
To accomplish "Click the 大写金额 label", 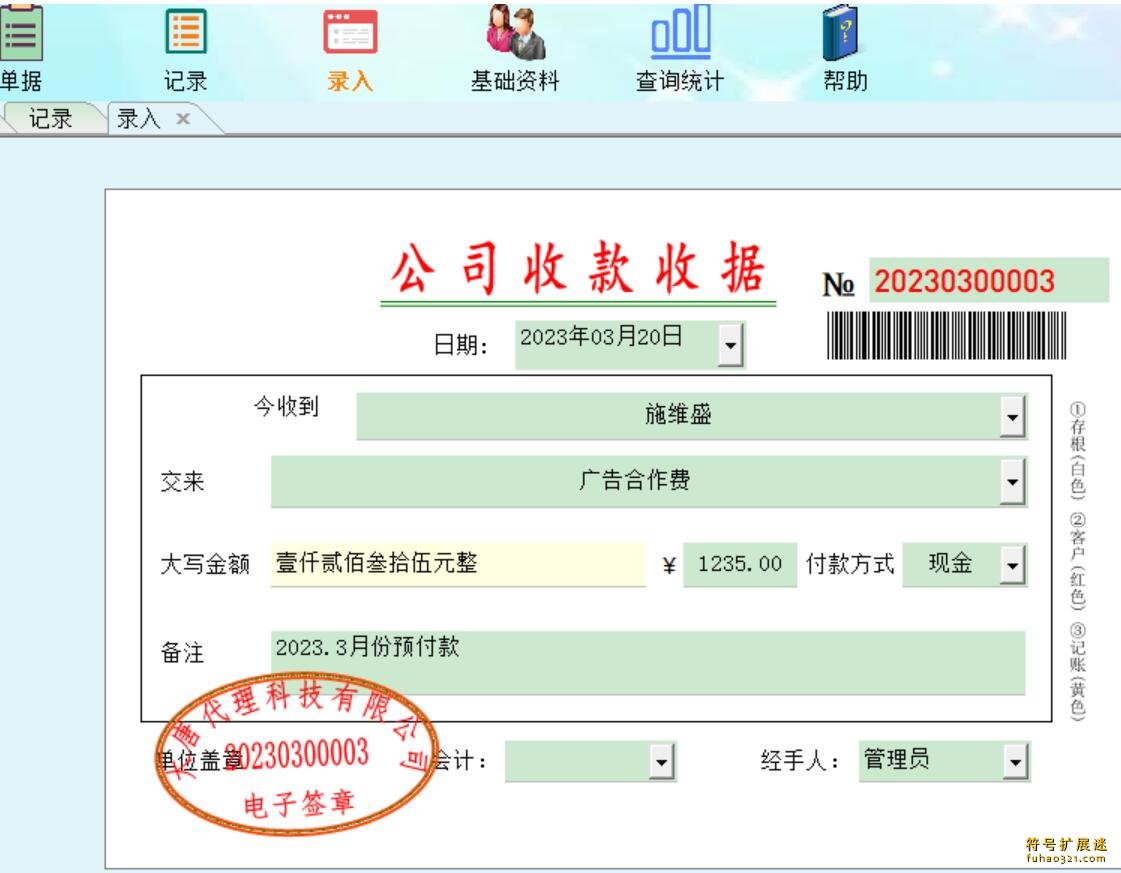I will click(x=205, y=564).
